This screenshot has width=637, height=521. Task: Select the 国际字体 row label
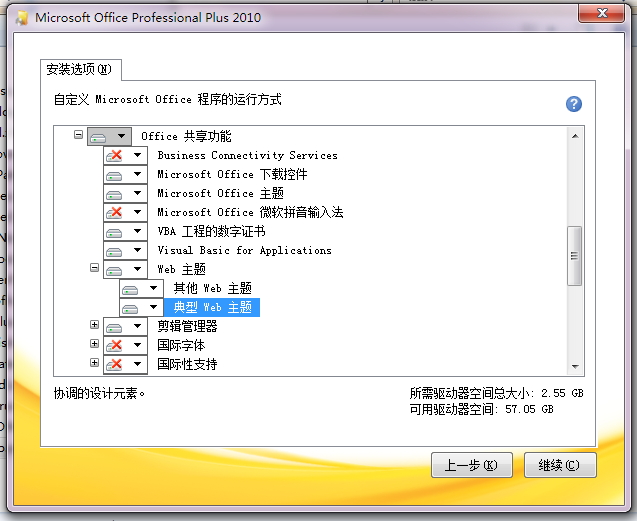pos(181,345)
